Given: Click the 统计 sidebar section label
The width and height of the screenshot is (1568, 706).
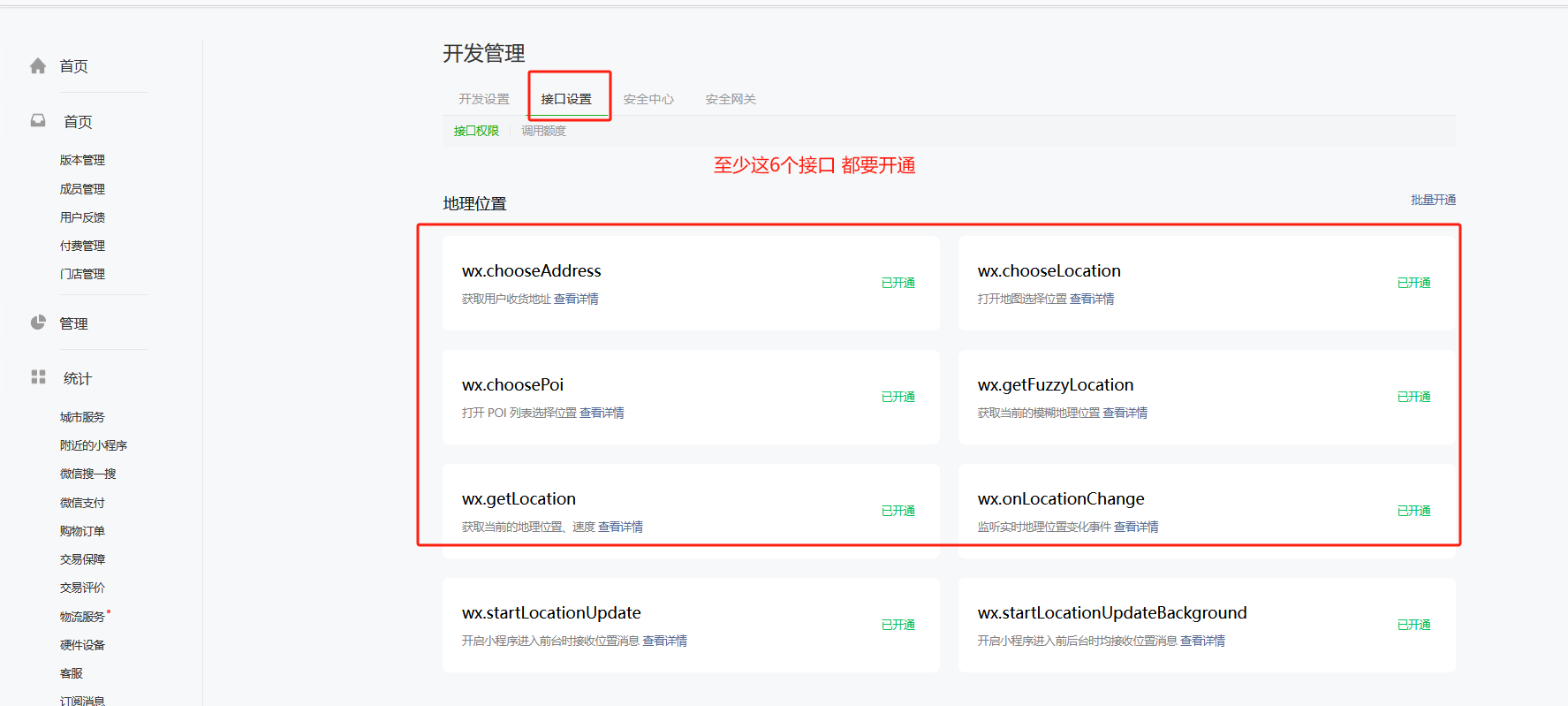Looking at the screenshot, I should (x=78, y=378).
